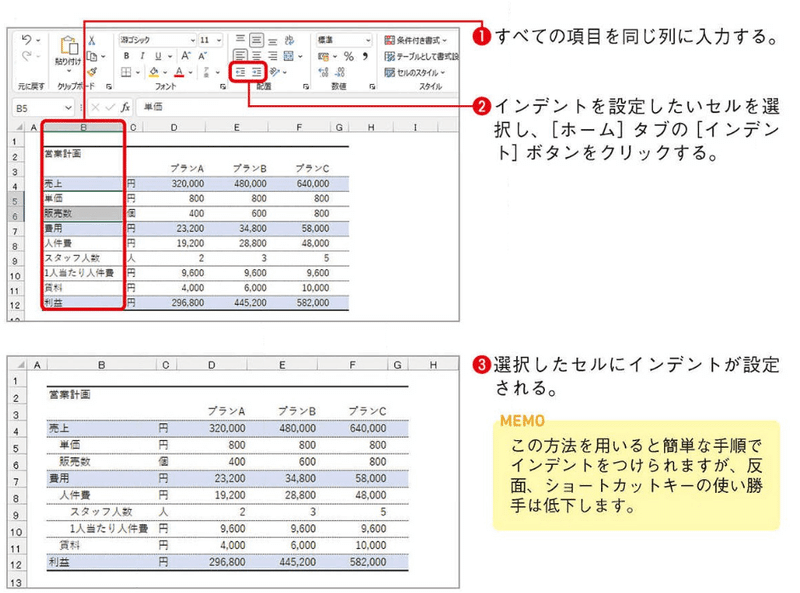
Task: Select Center horizontal alignment
Action: coord(257,56)
